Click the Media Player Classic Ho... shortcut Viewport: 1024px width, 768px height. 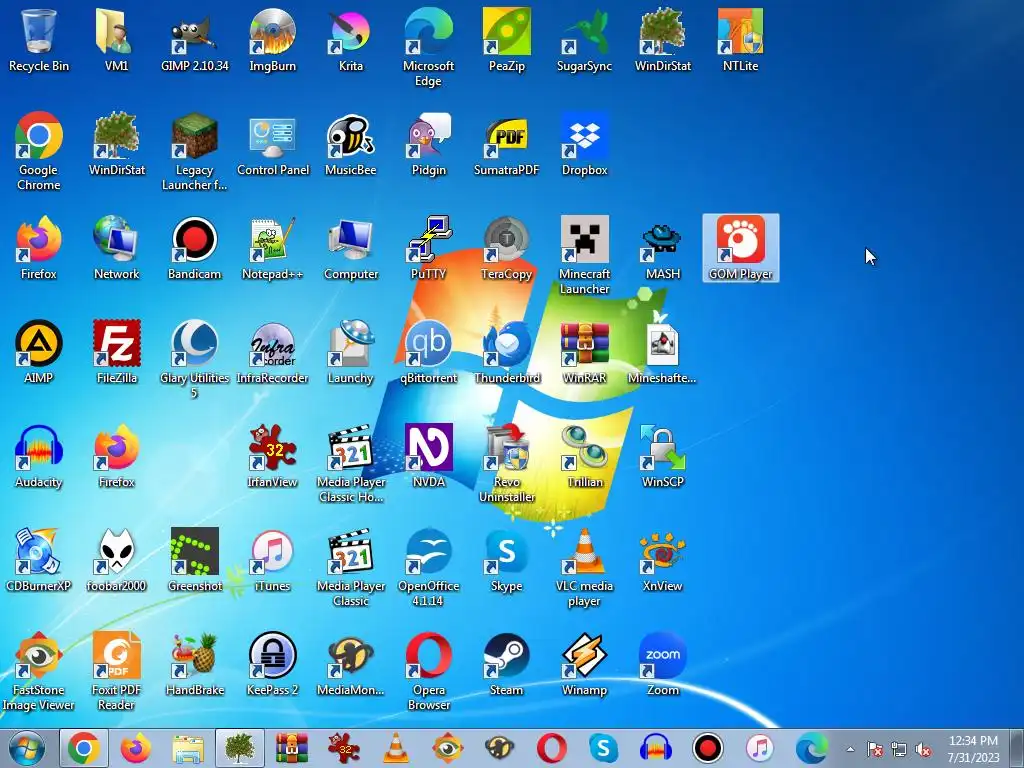click(351, 463)
